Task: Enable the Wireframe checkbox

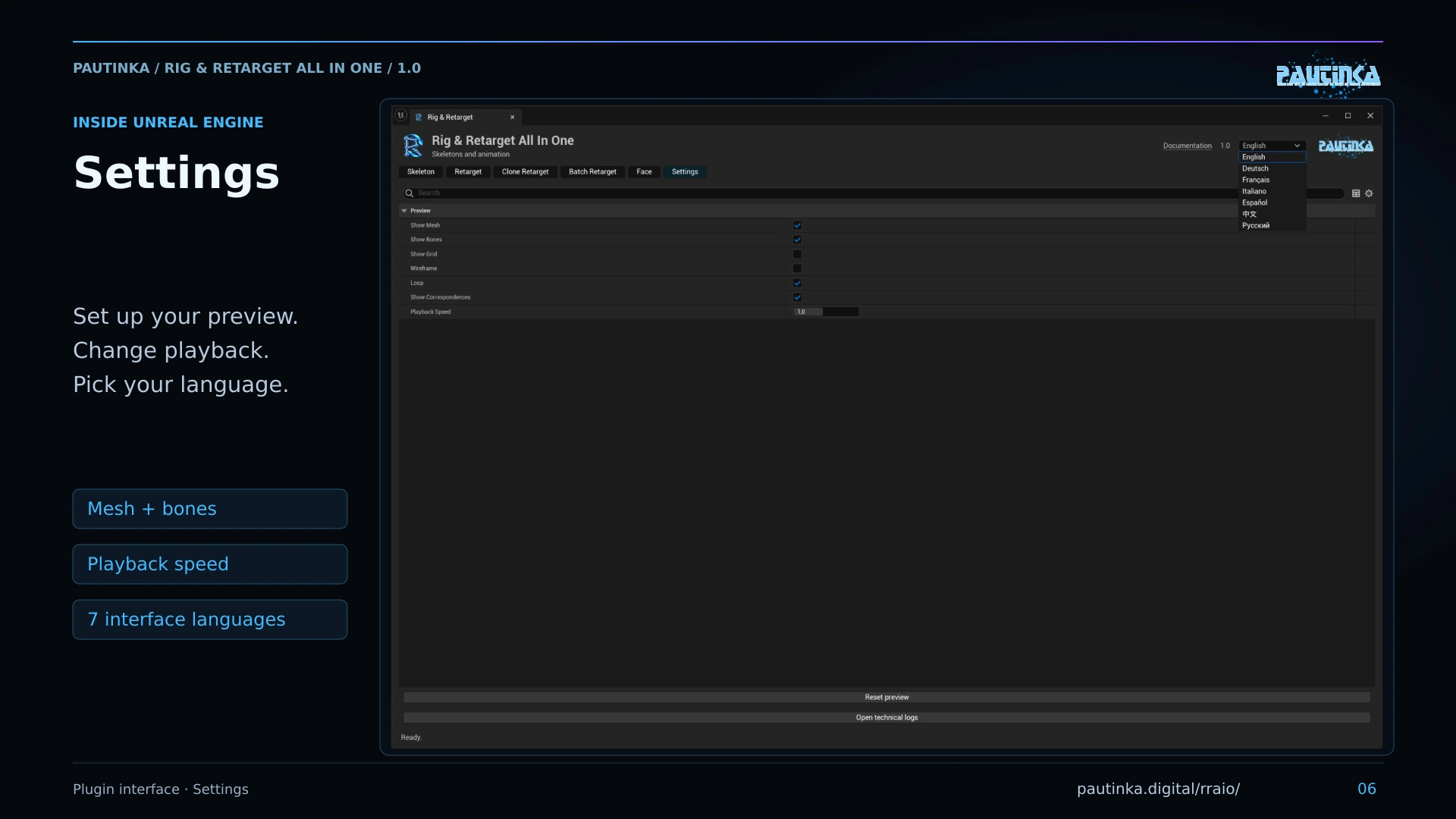Action: [797, 268]
